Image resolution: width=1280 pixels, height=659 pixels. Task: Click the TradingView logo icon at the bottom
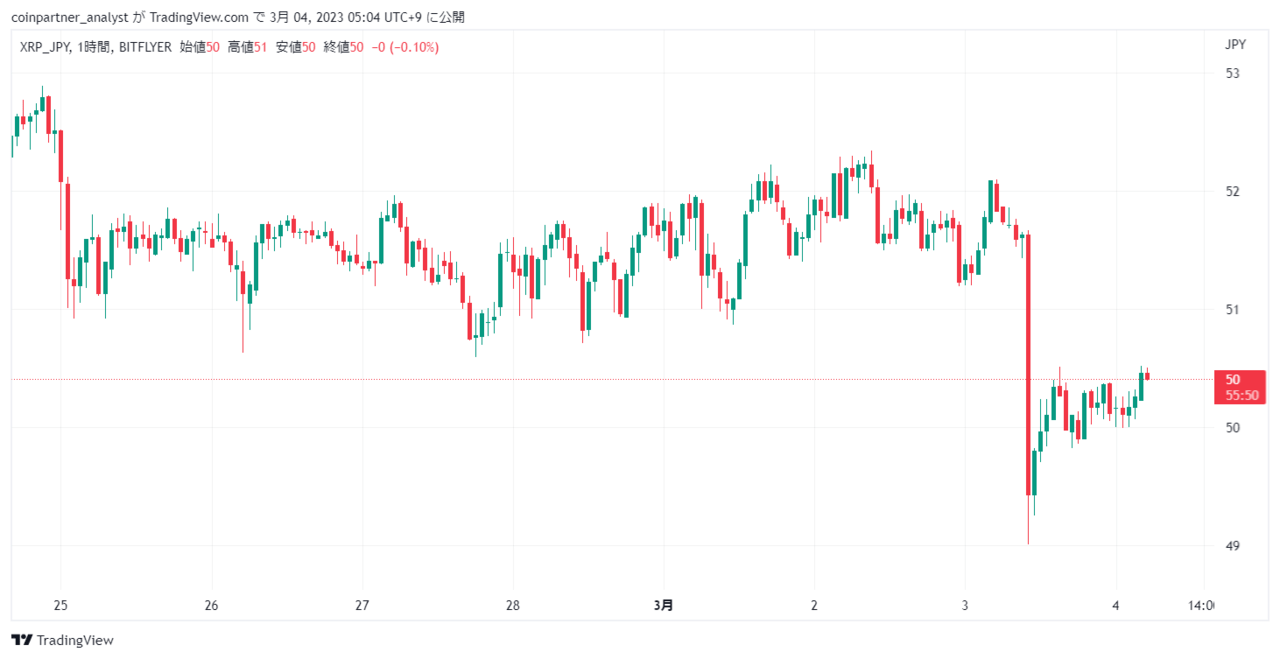click(x=21, y=640)
